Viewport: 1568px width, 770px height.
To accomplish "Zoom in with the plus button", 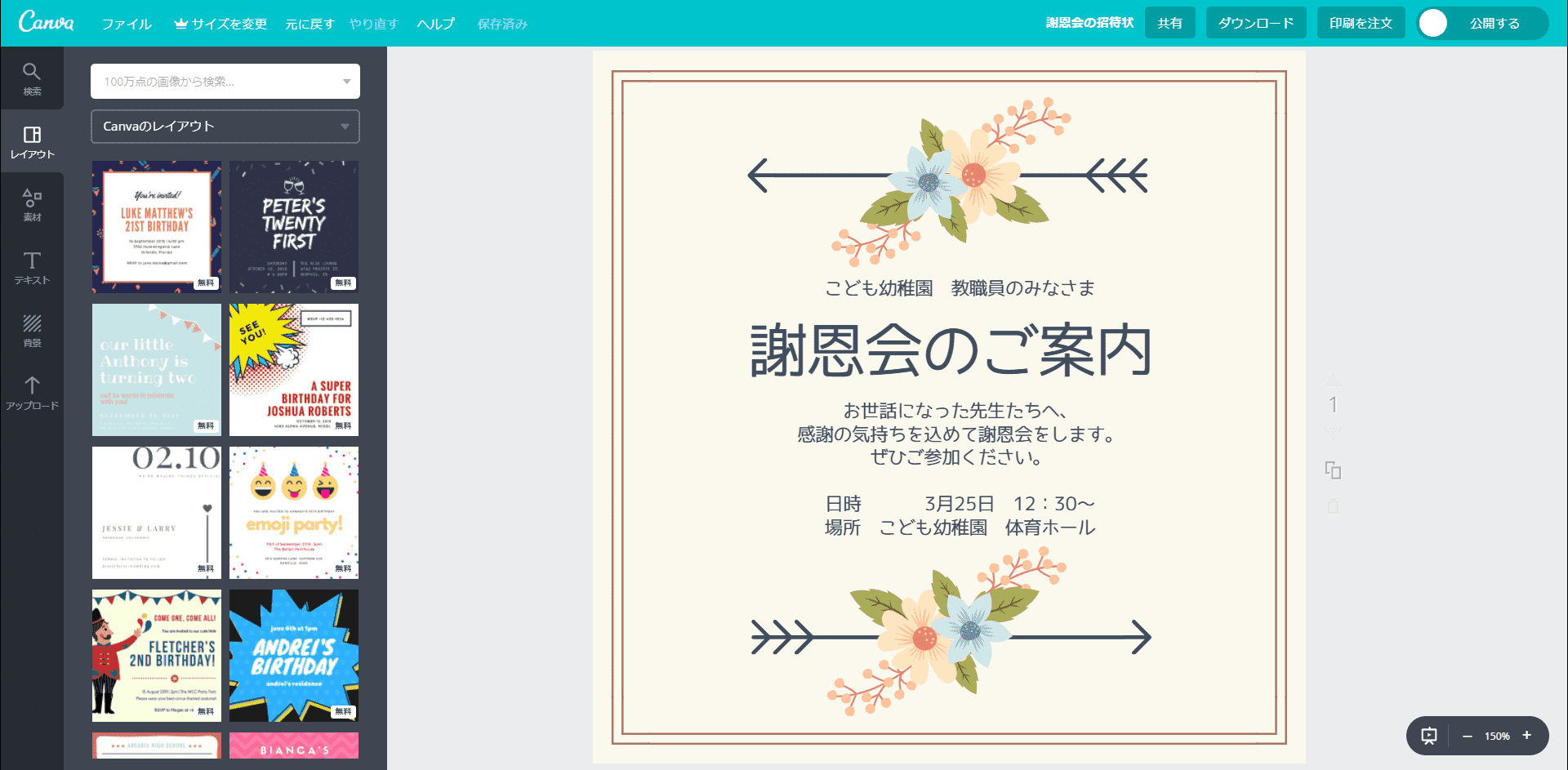I will [1526, 736].
